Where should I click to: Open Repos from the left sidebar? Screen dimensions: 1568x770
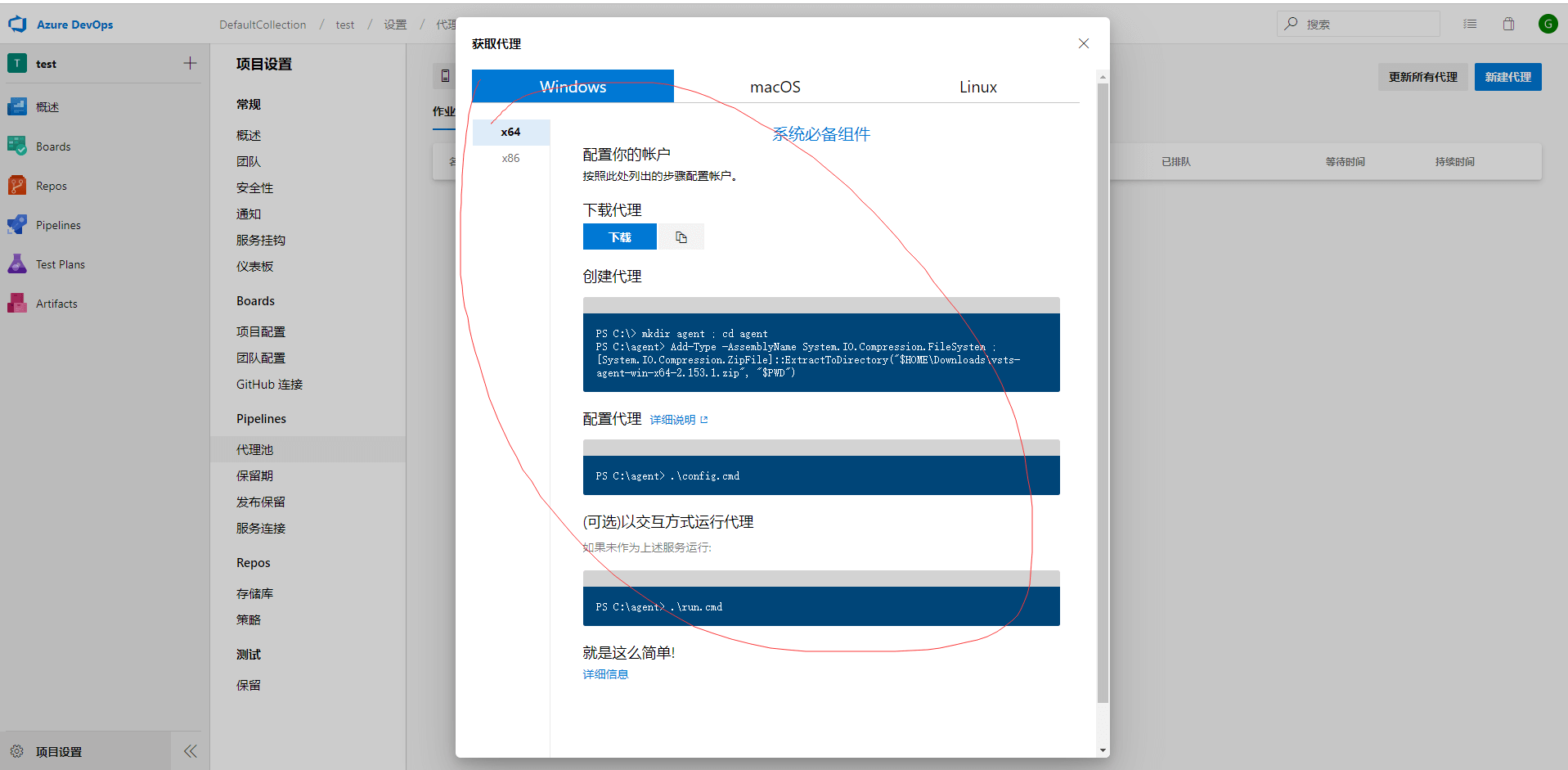pos(51,186)
